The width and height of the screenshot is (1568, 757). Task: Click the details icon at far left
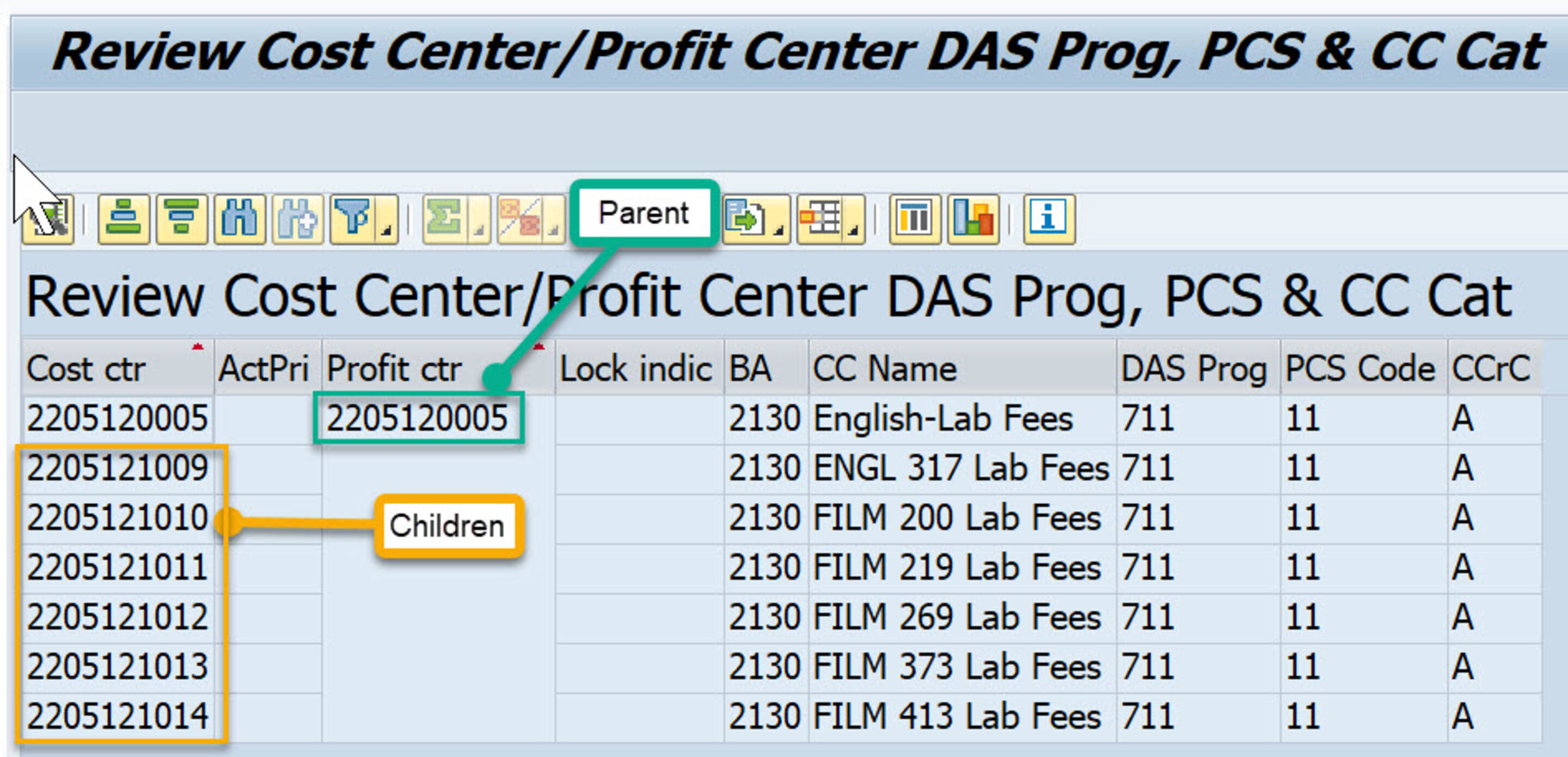47,219
